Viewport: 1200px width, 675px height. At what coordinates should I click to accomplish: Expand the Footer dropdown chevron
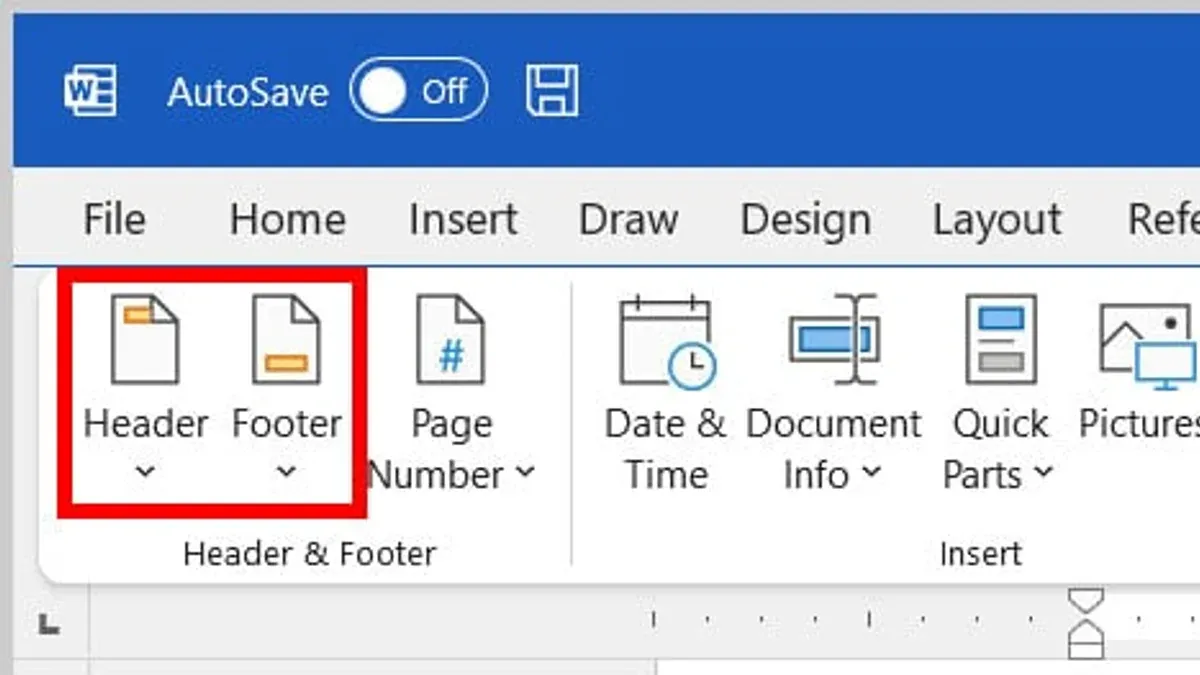click(286, 471)
